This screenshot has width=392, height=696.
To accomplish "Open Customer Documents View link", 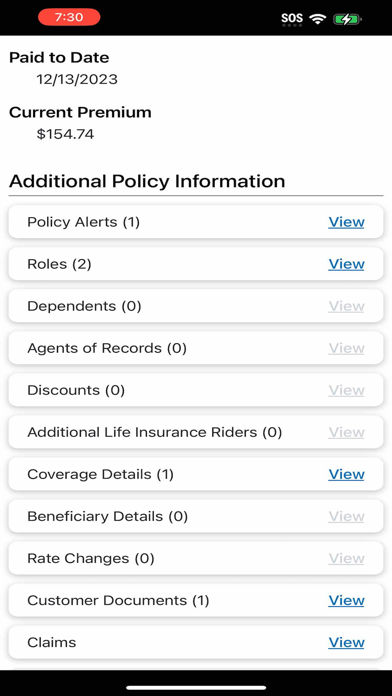I will pos(346,601).
